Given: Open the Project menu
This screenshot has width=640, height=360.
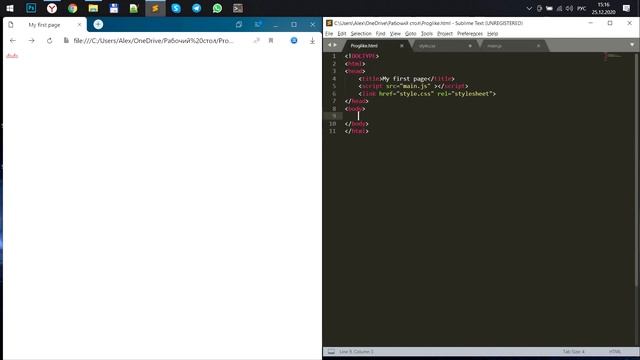Looking at the screenshot, I should pyautogui.click(x=445, y=33).
